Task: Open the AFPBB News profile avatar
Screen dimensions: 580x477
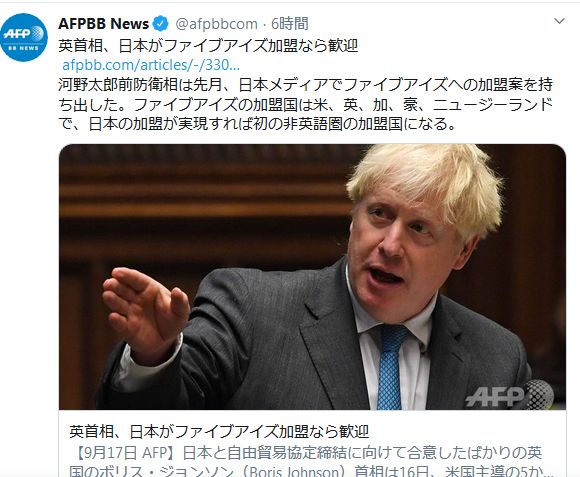Action: pos(24,37)
